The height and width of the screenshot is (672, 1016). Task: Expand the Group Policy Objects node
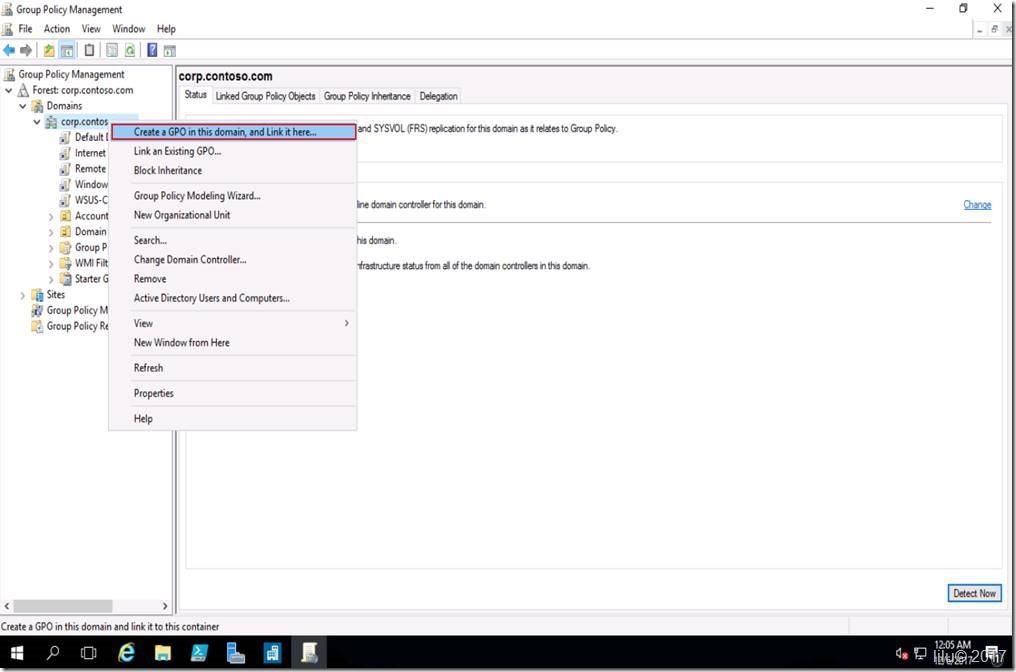[51, 248]
